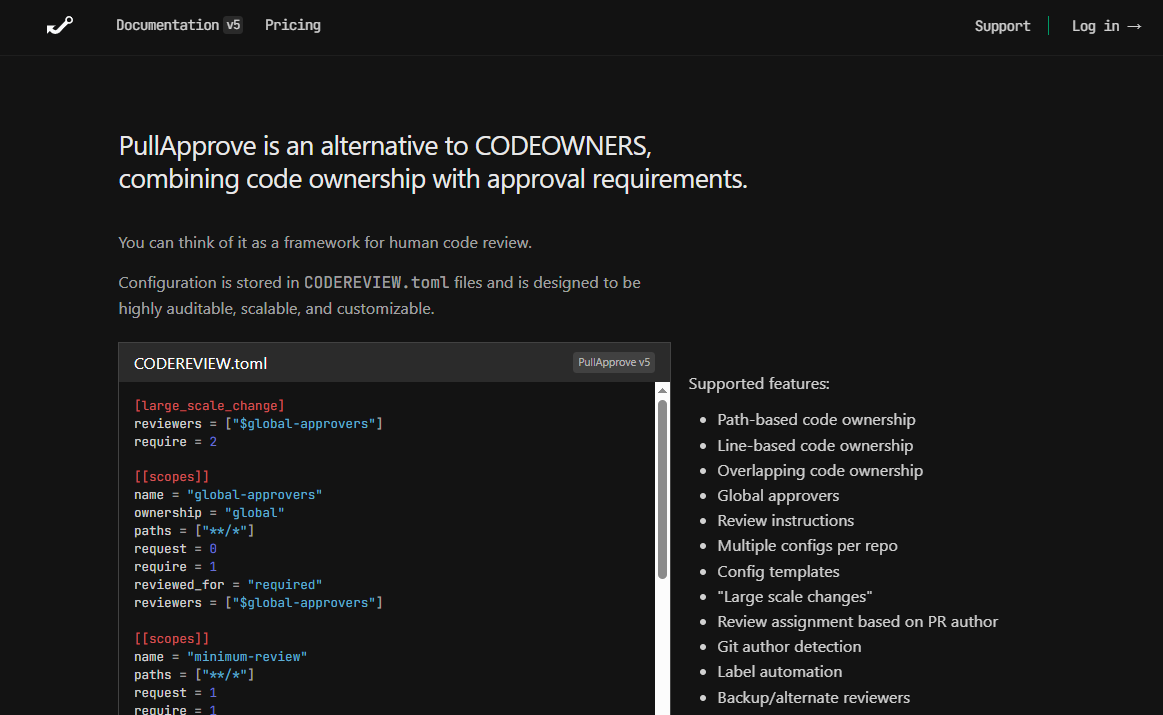Open the Documentation link
This screenshot has width=1163, height=715.
168,25
